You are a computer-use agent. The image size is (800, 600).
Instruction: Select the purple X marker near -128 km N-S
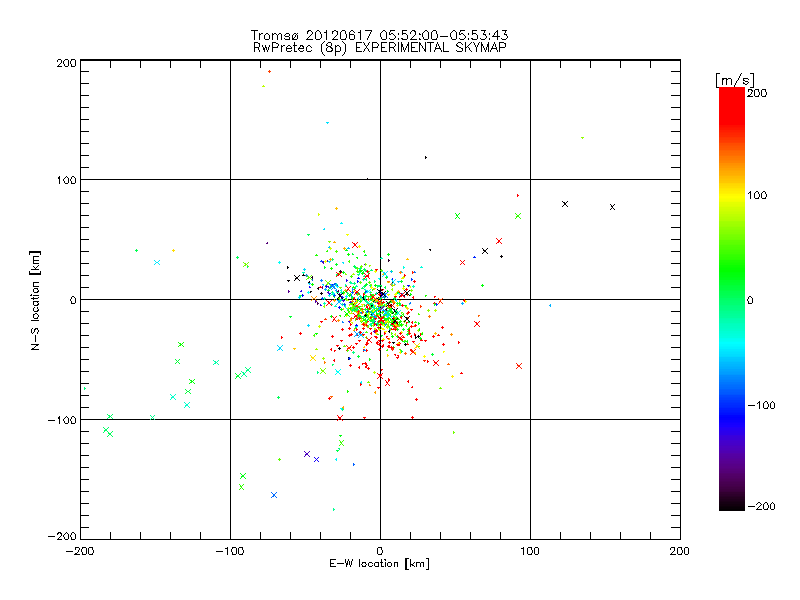pos(307,454)
